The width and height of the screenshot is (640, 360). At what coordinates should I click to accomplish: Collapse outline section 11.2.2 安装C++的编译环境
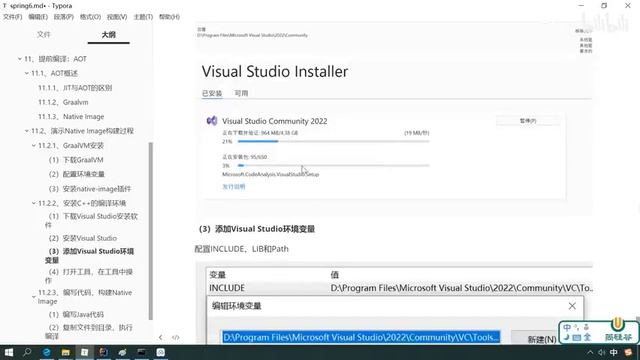click(33, 203)
